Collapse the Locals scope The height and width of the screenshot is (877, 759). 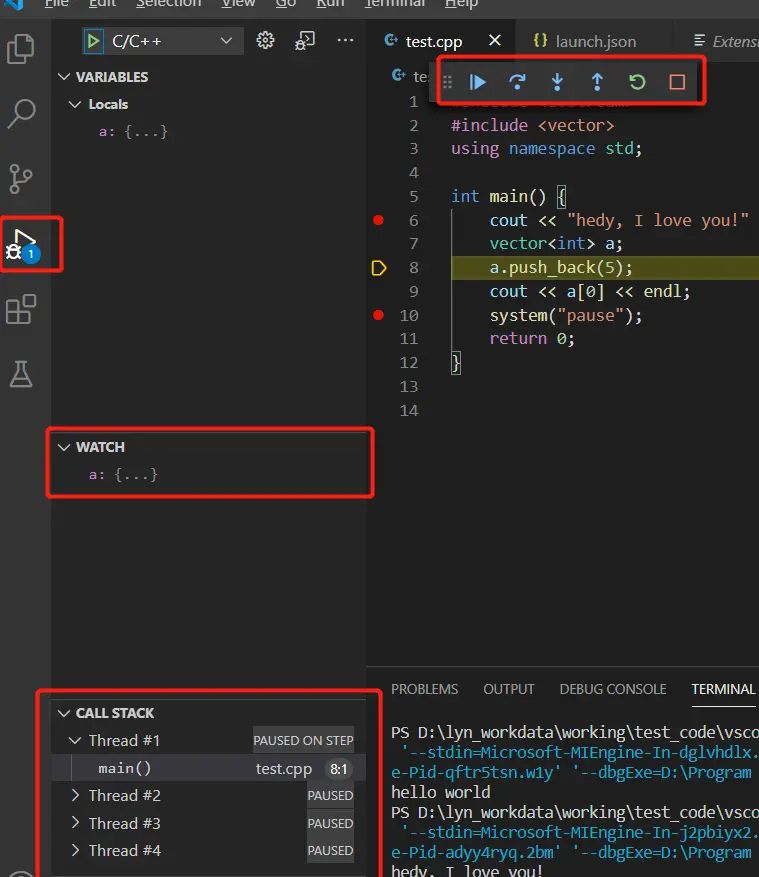point(74,104)
